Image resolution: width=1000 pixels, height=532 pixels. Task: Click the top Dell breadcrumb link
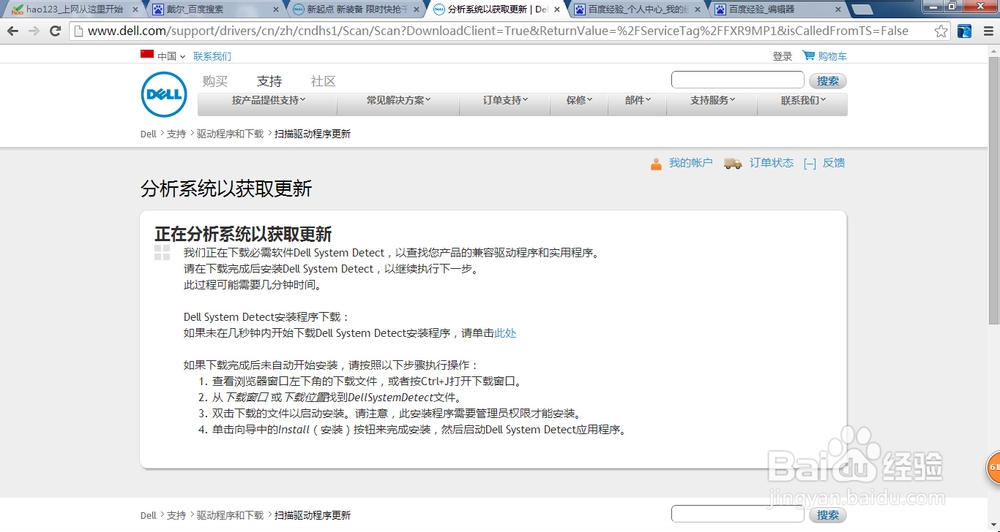(x=148, y=134)
